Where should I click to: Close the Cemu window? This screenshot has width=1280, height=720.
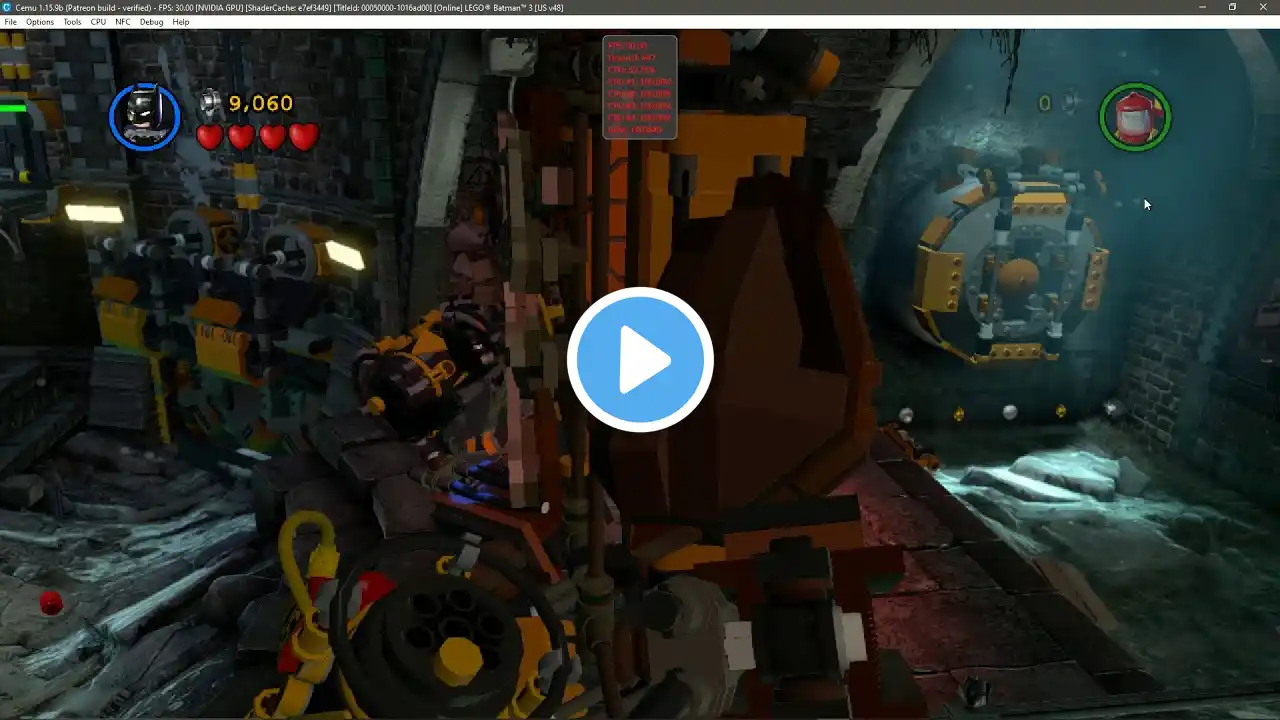point(1263,7)
